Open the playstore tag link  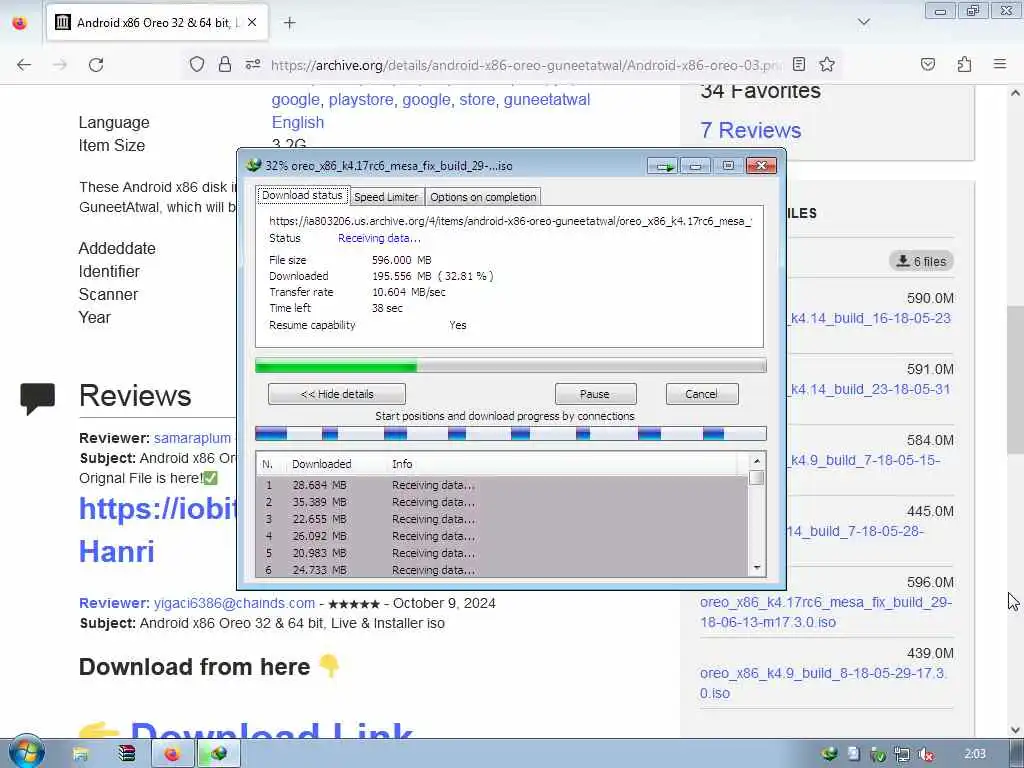click(360, 99)
